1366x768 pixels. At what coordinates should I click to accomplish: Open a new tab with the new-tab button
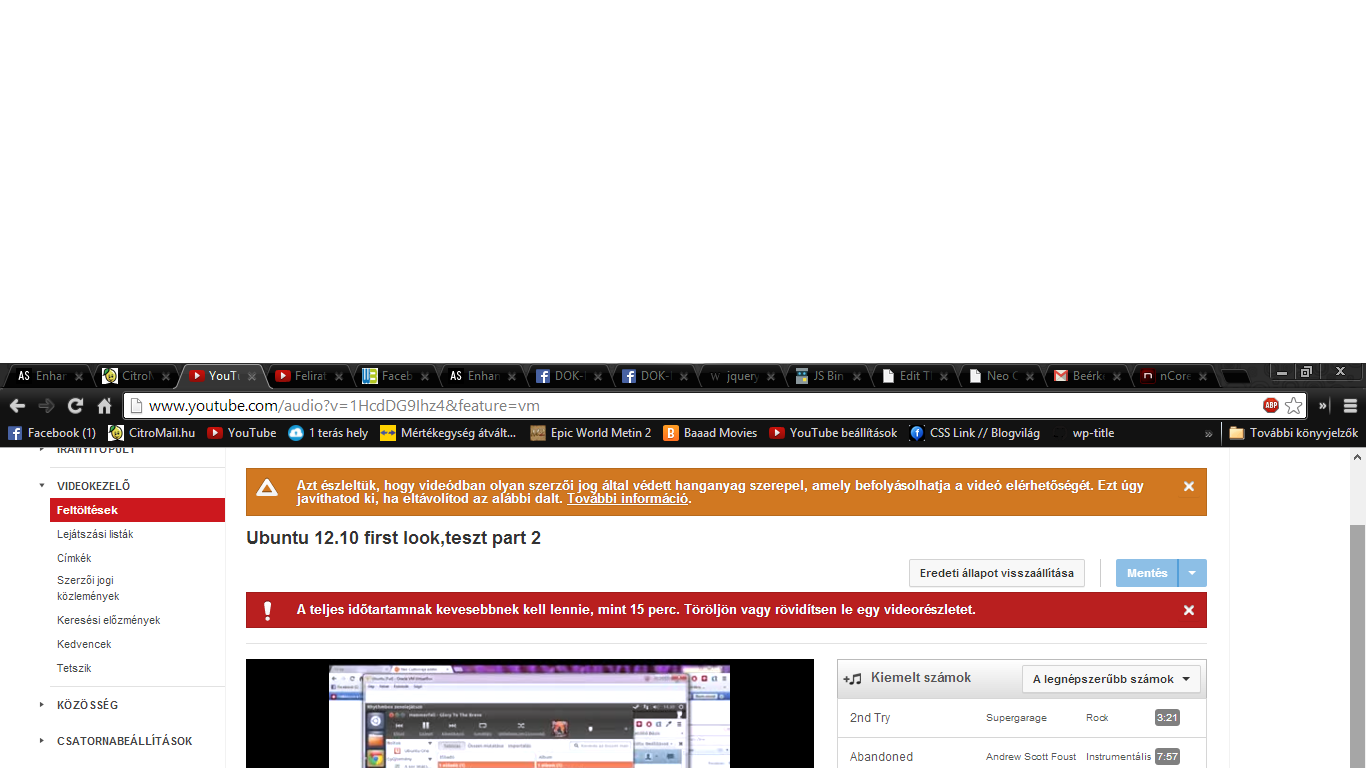click(1236, 377)
